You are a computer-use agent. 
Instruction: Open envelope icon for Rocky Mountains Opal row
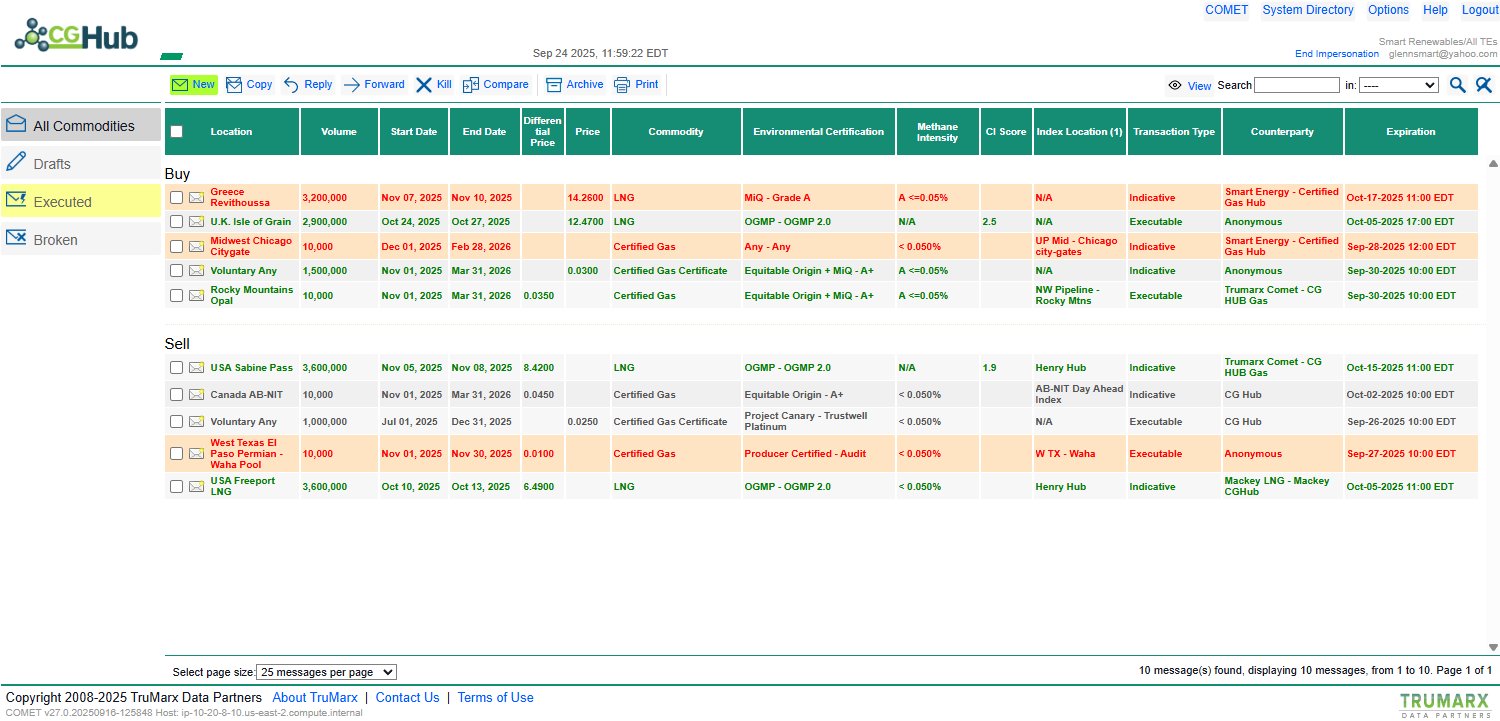click(x=197, y=295)
